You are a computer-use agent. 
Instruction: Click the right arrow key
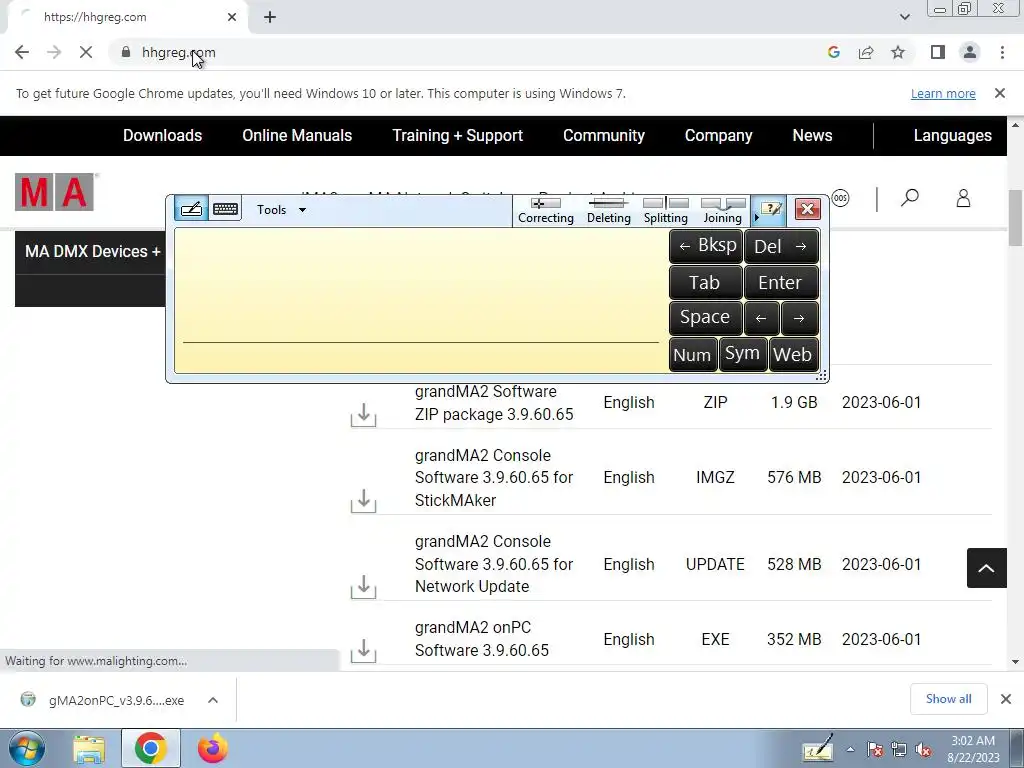coord(799,318)
